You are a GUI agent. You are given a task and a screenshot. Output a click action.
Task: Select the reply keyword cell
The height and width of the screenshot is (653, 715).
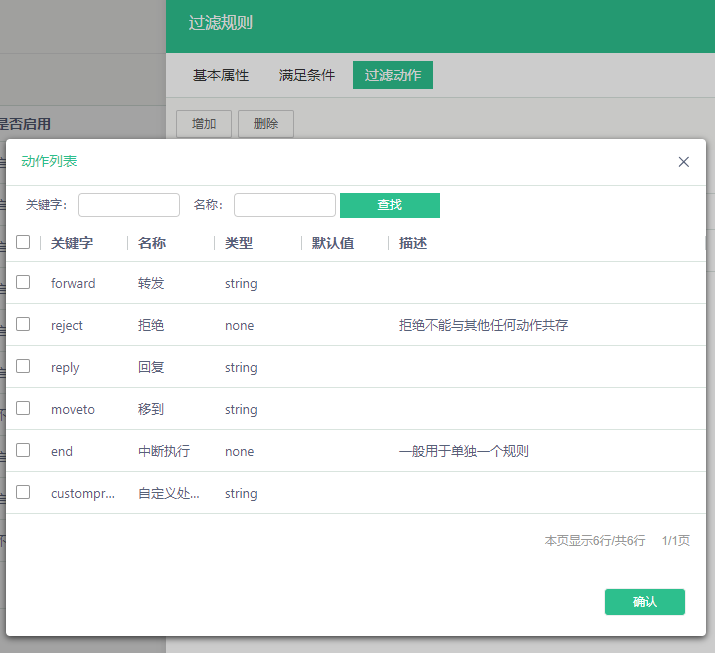65,368
